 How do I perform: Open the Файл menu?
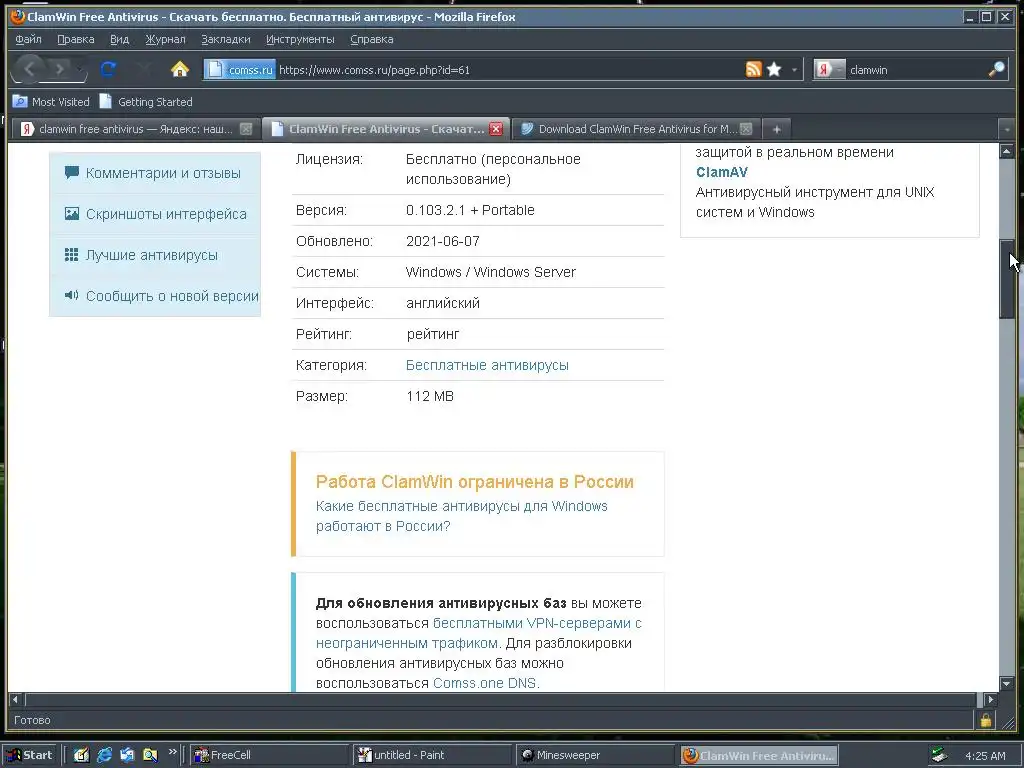[28, 39]
